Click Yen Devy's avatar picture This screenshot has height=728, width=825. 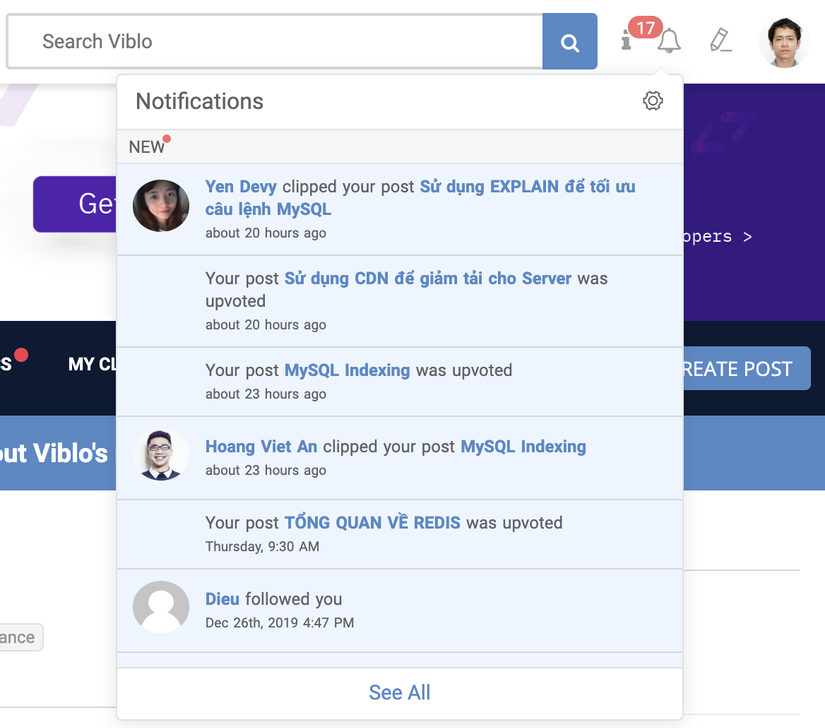tap(161, 206)
